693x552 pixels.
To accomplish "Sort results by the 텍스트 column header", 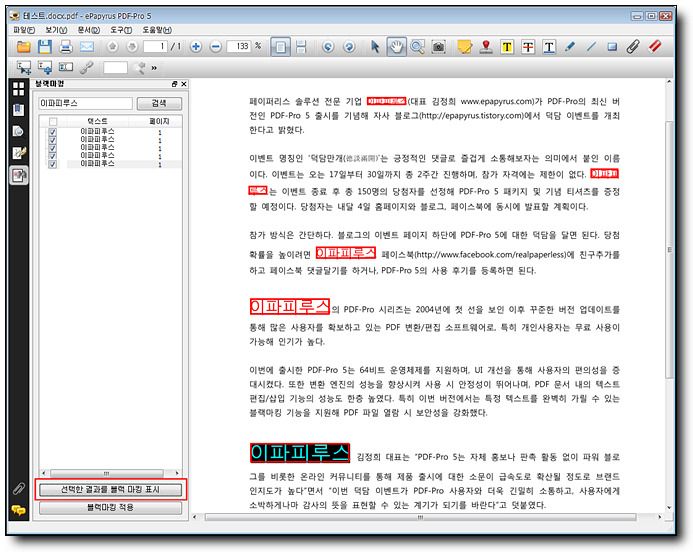I will 97,121.
